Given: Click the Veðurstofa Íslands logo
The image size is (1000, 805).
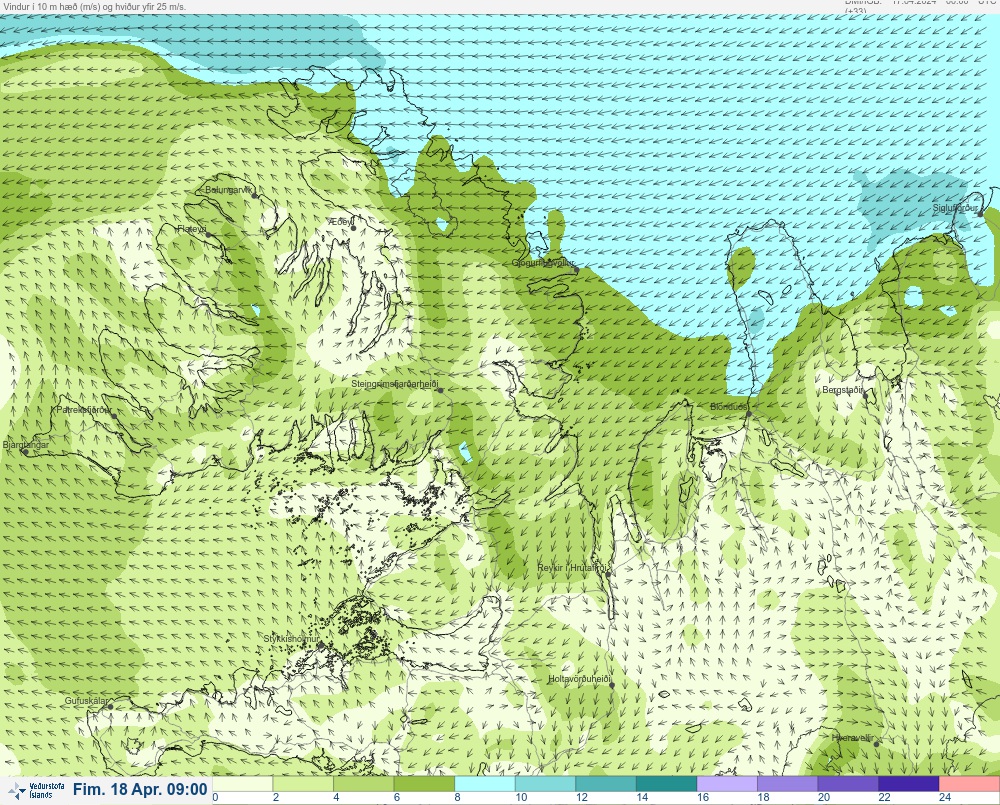Looking at the screenshot, I should [37, 791].
